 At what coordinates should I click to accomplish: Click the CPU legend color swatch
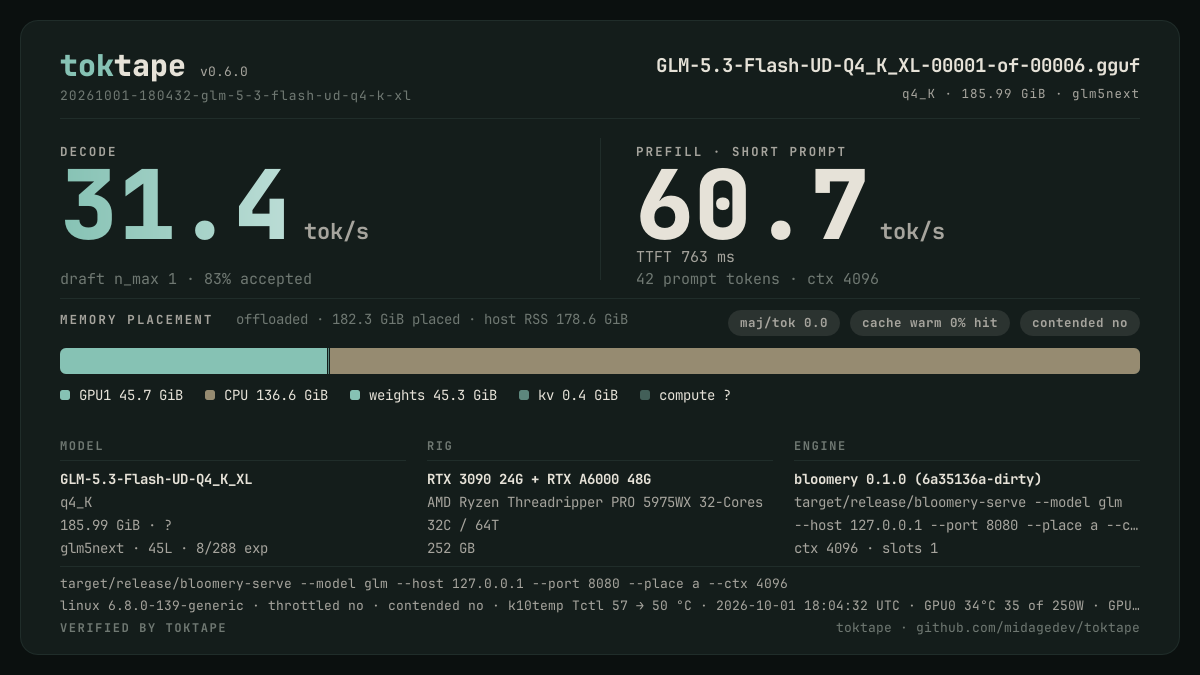click(210, 395)
